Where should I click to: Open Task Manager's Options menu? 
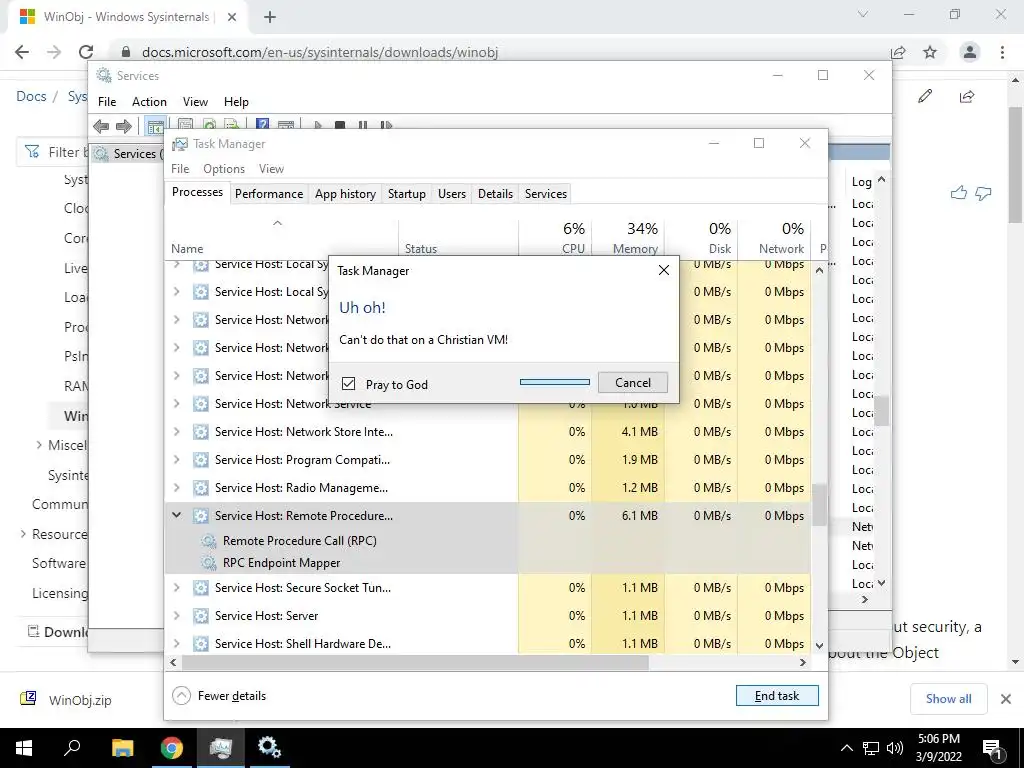click(x=223, y=168)
